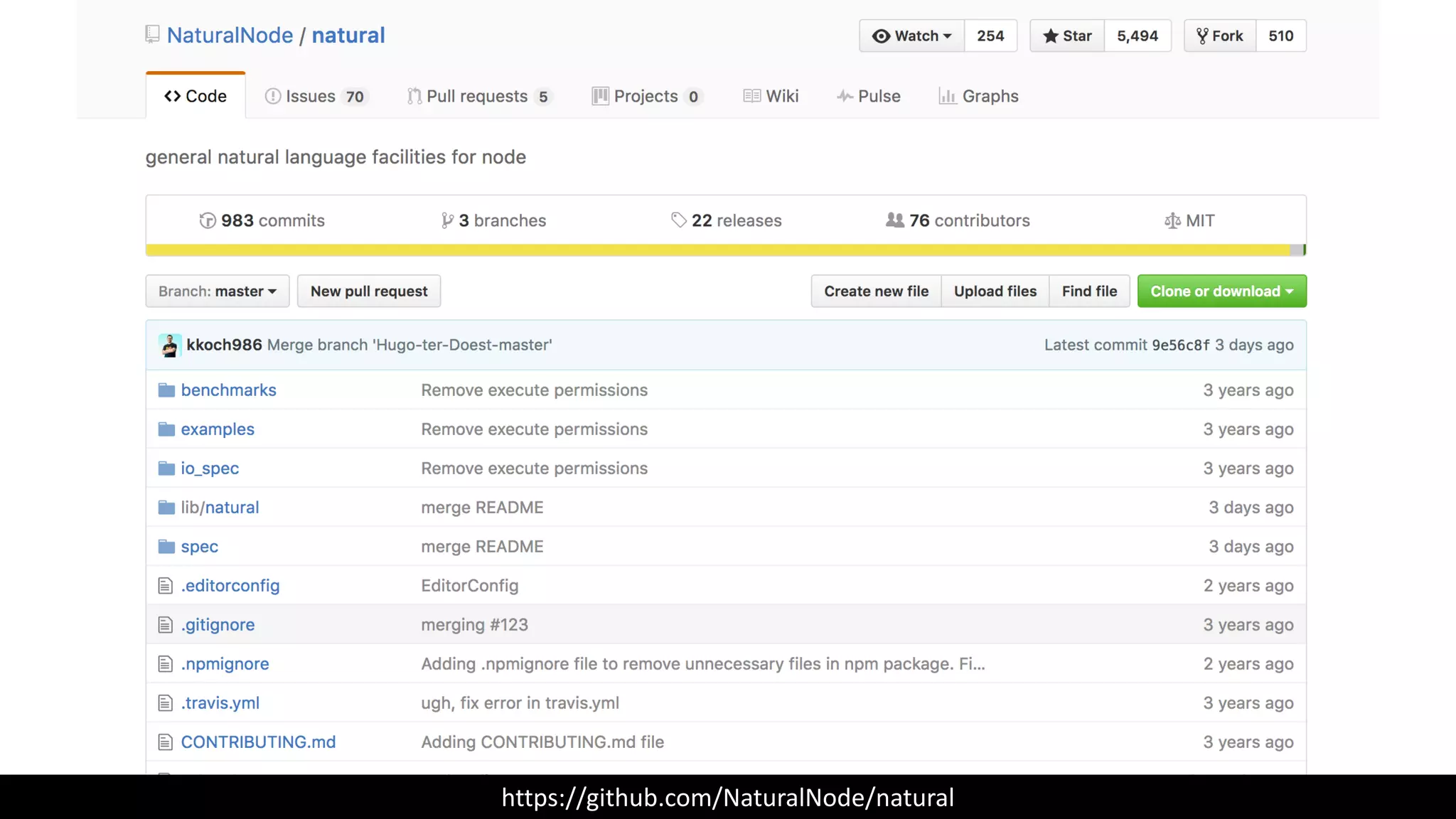Click kkoch986's avatar image

169,345
